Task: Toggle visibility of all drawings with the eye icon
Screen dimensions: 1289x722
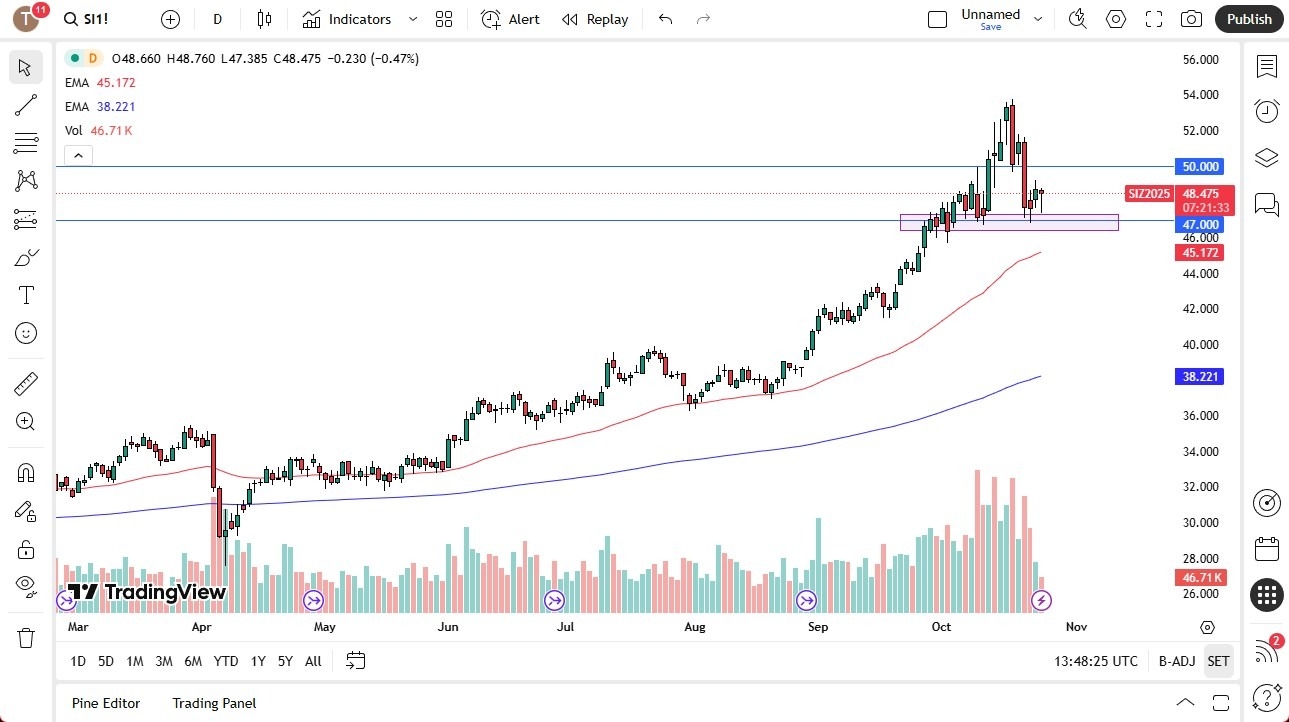Action: click(x=26, y=586)
